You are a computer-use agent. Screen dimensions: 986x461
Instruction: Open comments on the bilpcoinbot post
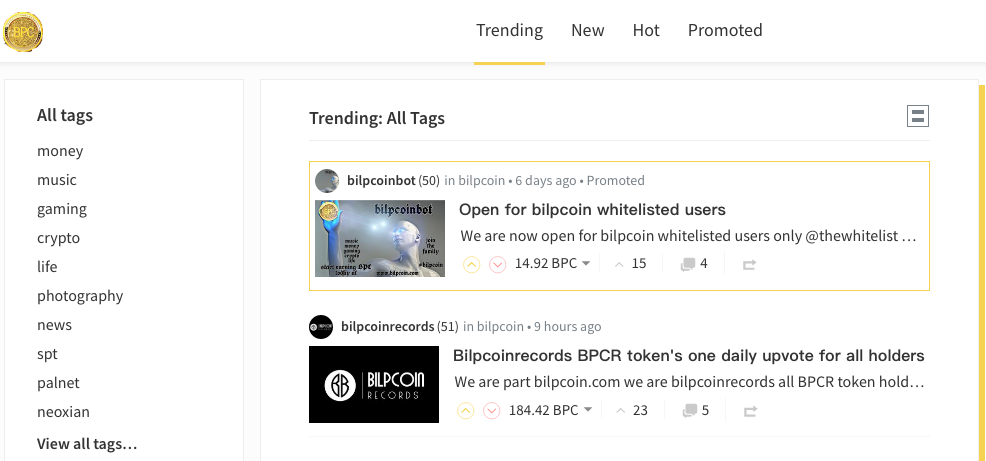point(693,264)
